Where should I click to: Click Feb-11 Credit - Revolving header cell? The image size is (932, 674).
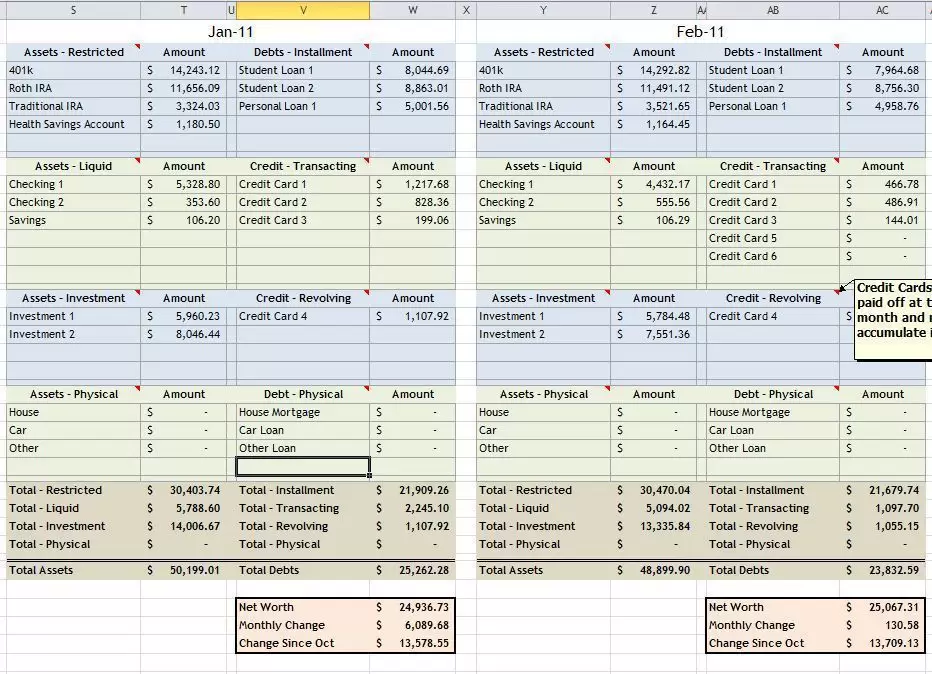click(x=773, y=298)
